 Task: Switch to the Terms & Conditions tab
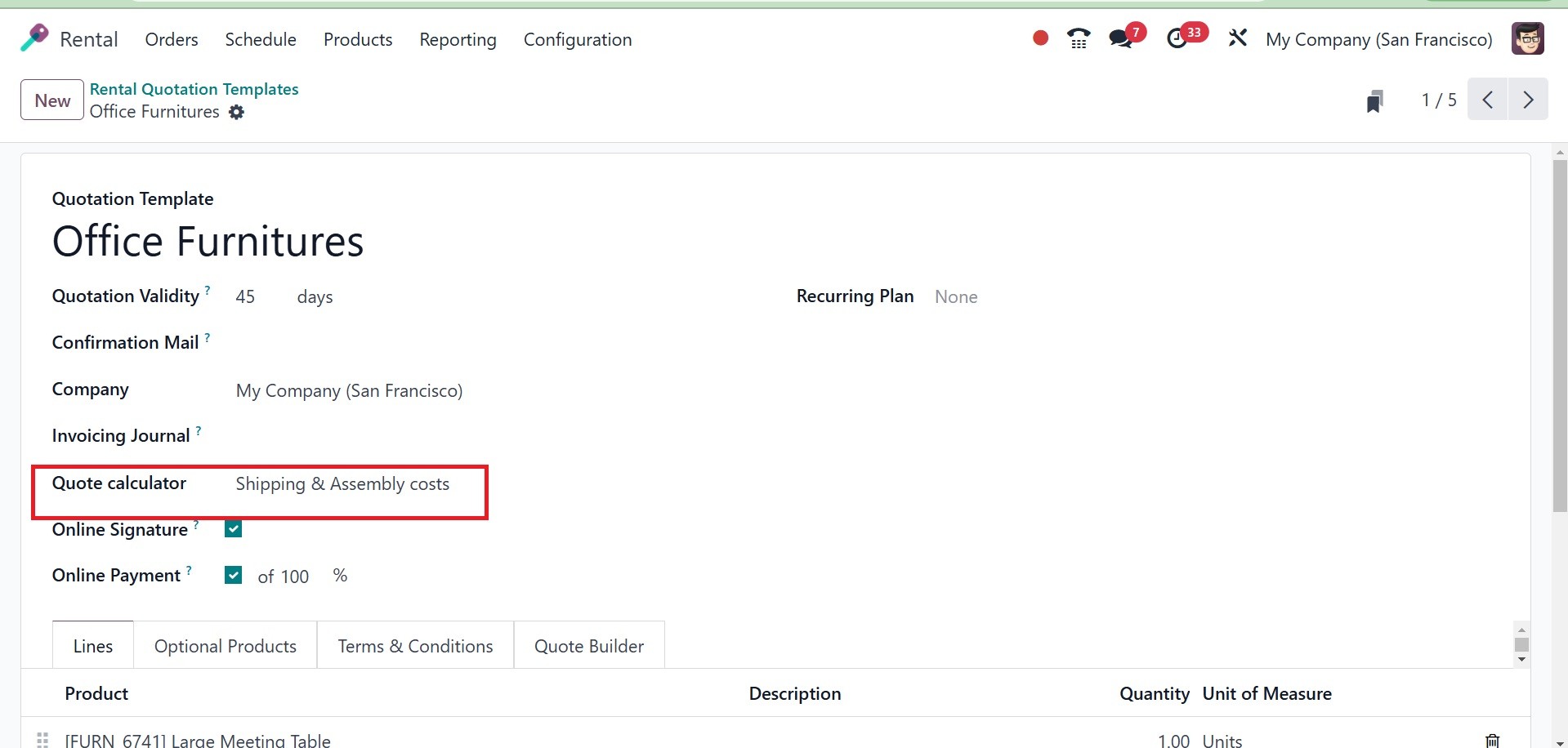415,646
